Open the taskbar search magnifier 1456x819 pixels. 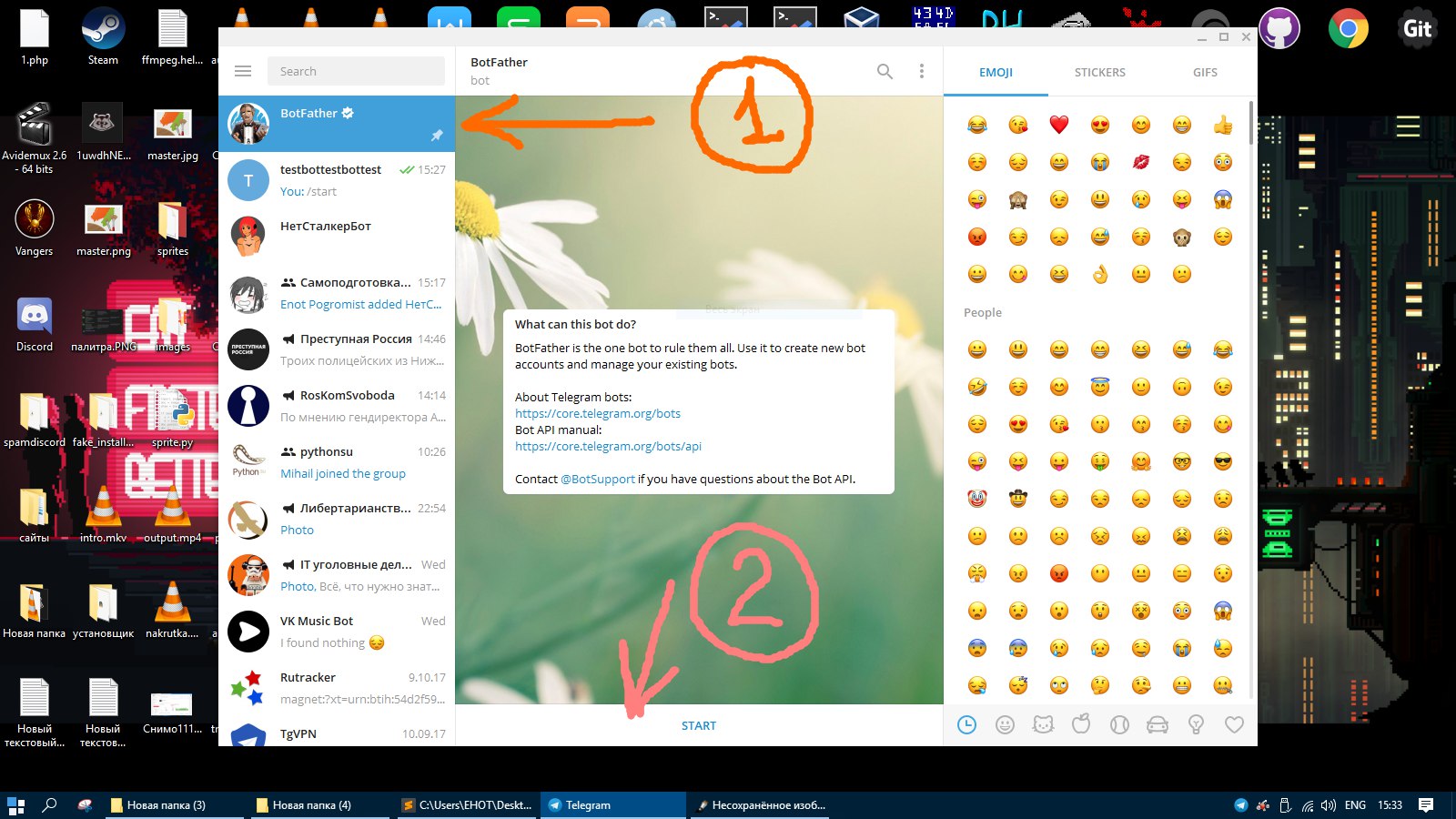[x=50, y=804]
